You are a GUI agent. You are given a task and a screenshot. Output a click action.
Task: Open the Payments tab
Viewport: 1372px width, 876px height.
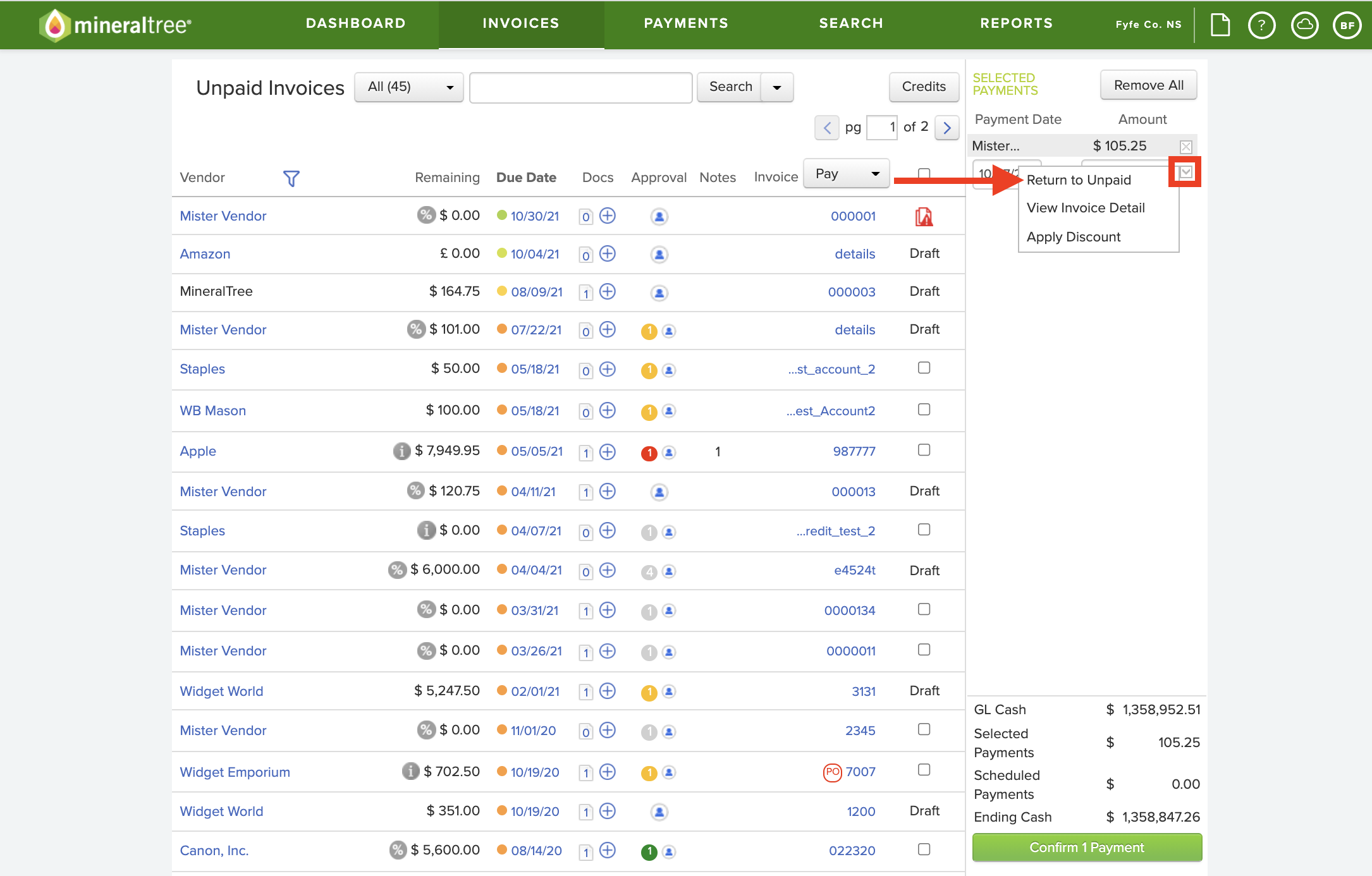(x=686, y=23)
